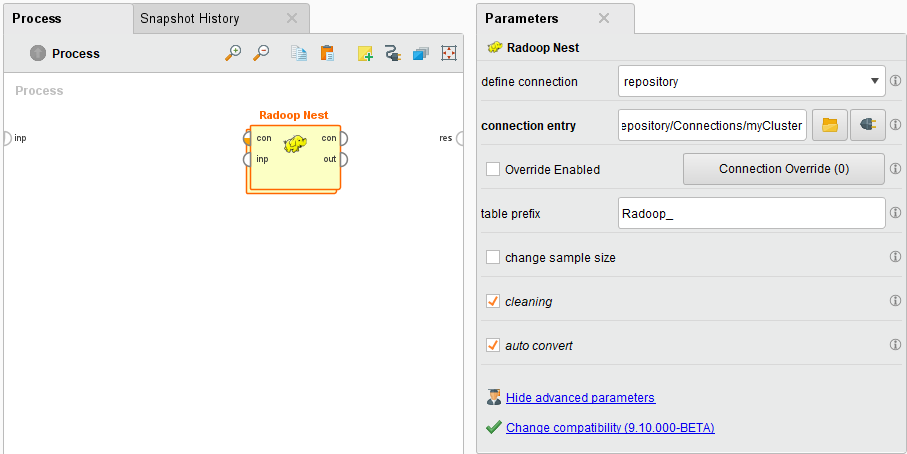Uncheck the cleaning checkbox

pos(493,301)
